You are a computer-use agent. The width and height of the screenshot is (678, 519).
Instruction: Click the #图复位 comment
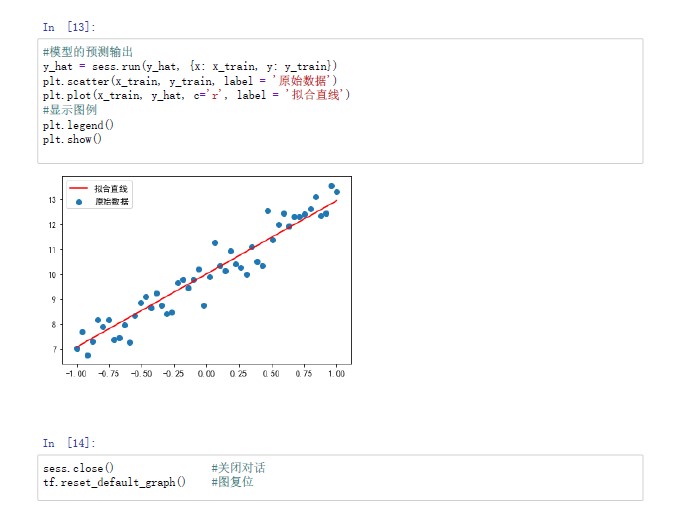point(232,482)
